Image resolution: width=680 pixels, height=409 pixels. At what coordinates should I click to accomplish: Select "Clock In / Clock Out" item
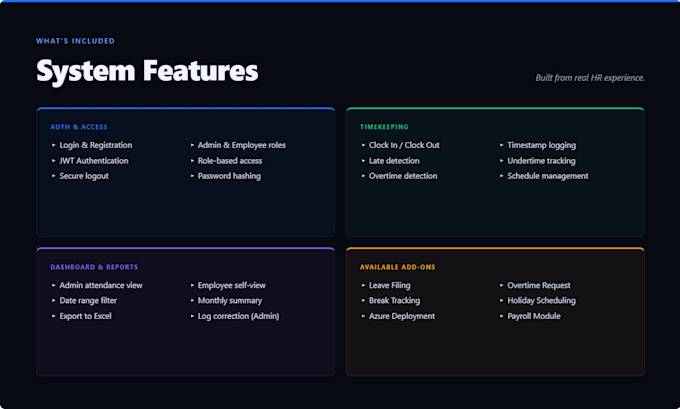point(404,145)
